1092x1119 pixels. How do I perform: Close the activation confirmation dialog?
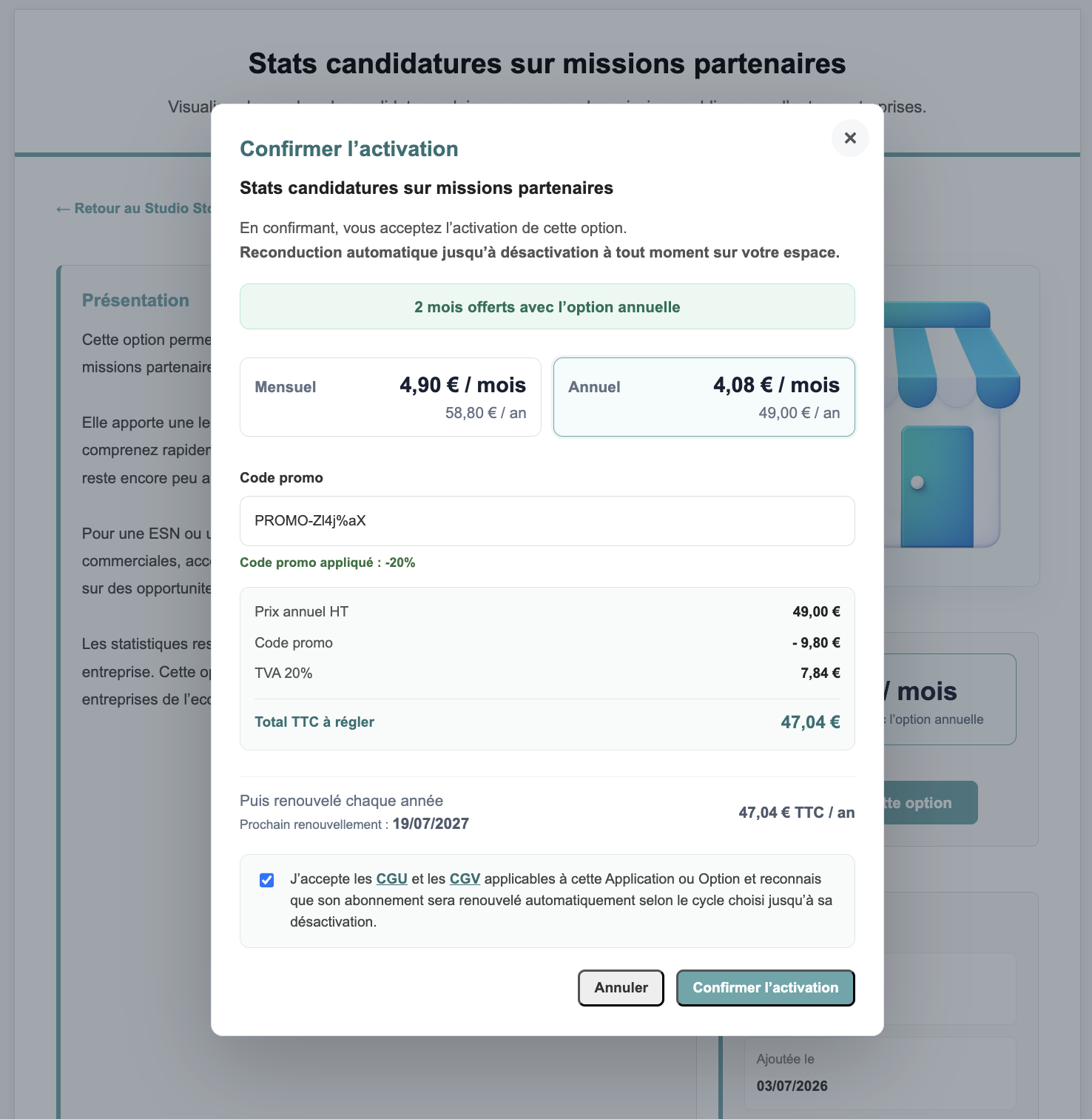[850, 138]
